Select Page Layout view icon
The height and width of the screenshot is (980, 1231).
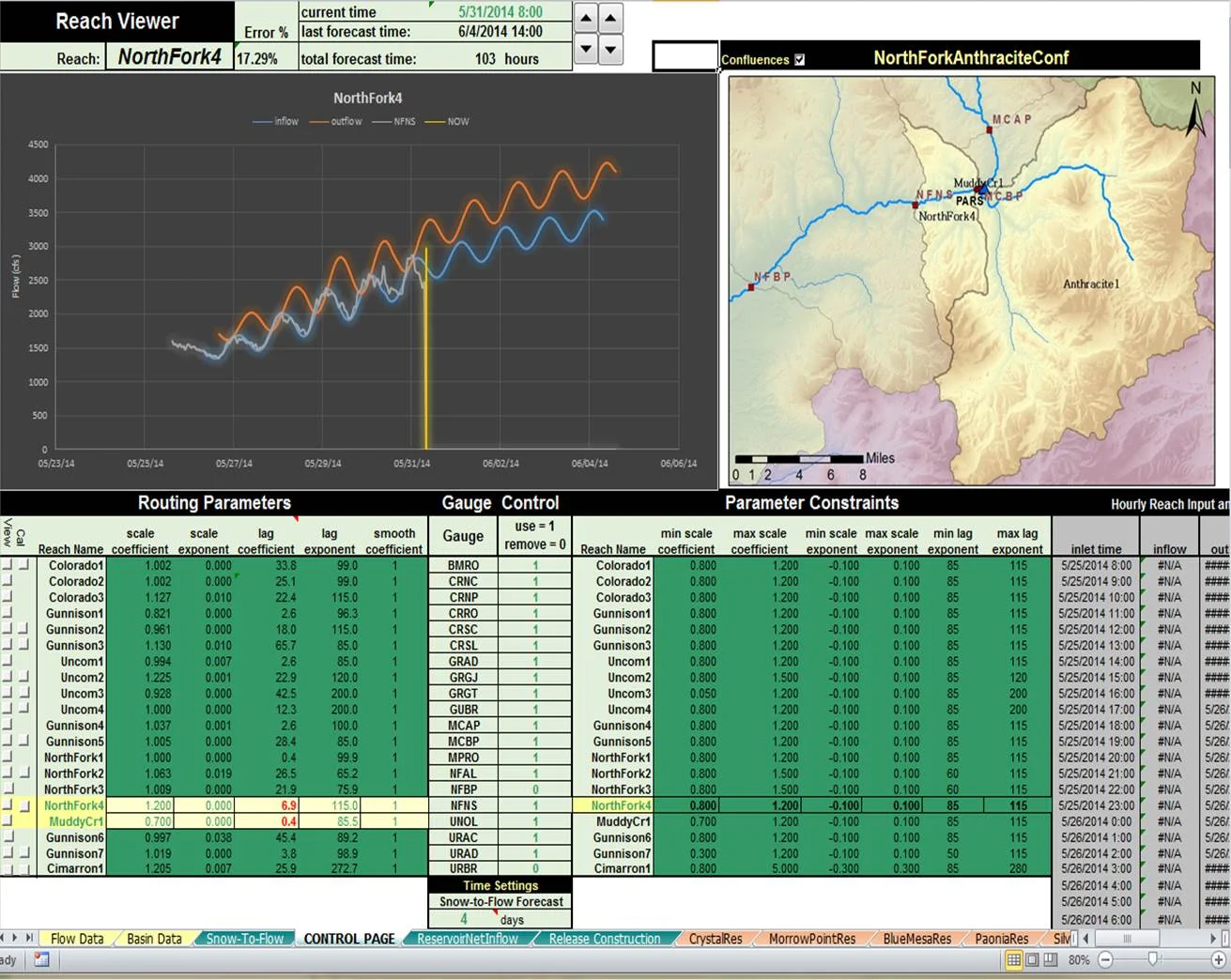click(x=1032, y=959)
